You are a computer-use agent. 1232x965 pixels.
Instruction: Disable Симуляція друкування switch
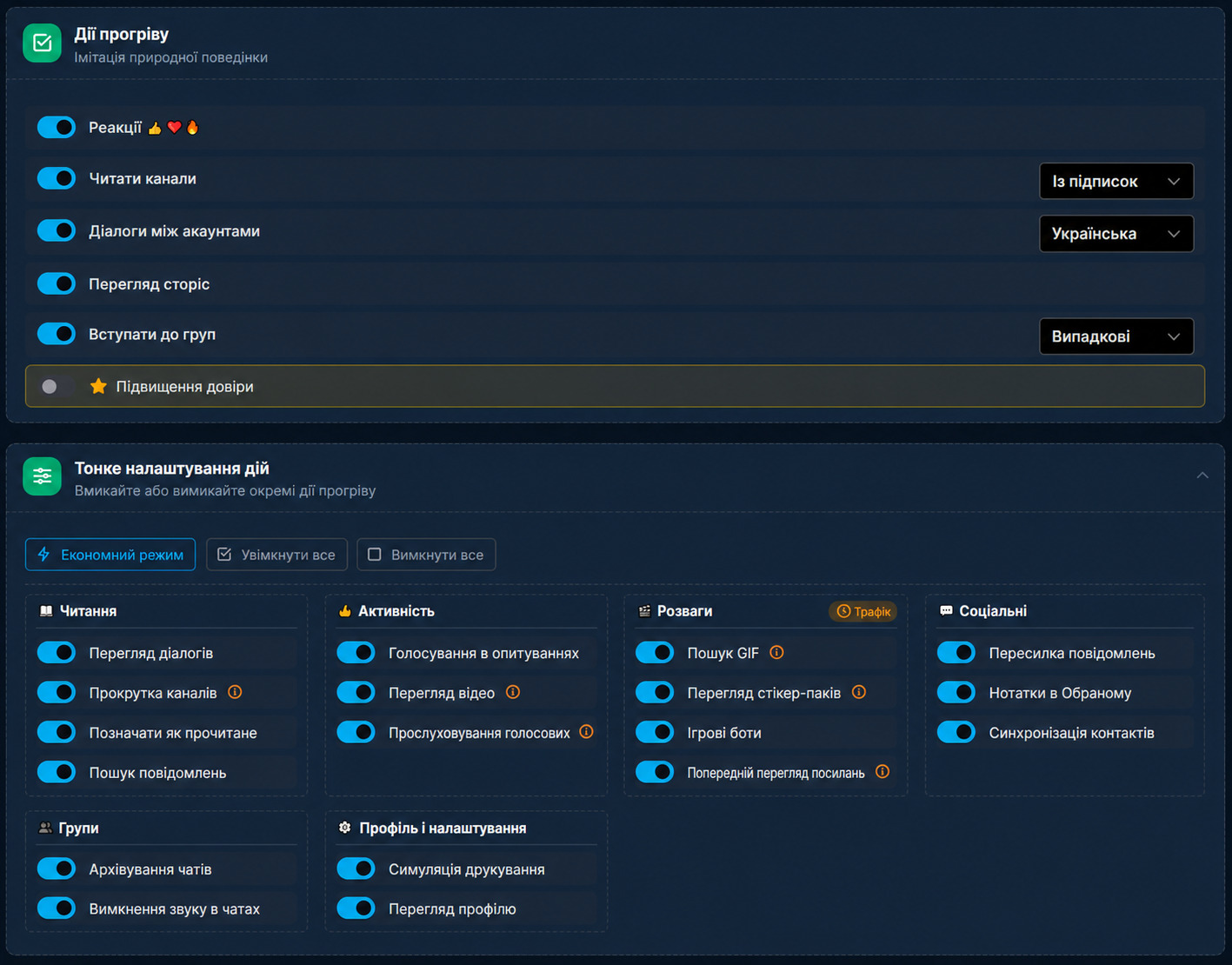point(356,868)
